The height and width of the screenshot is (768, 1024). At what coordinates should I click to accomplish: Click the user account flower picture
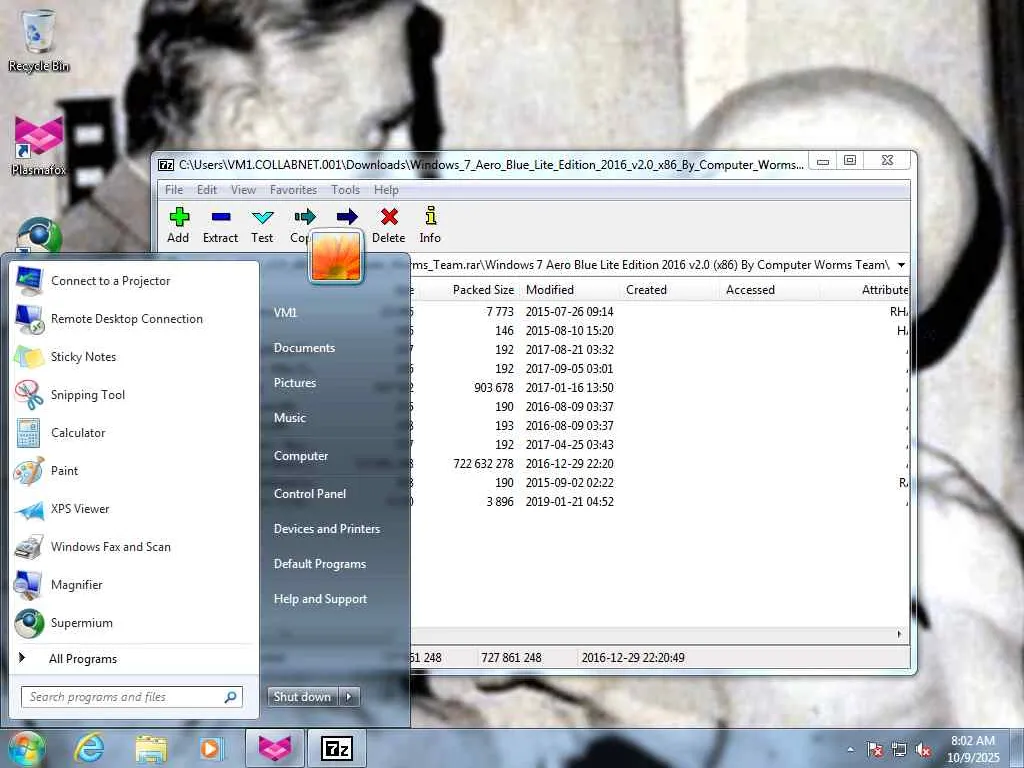[x=336, y=257]
